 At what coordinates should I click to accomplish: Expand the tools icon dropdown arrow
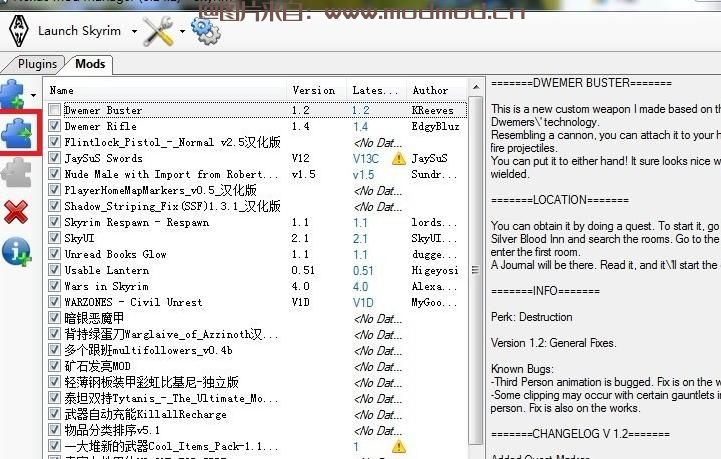[x=183, y=31]
